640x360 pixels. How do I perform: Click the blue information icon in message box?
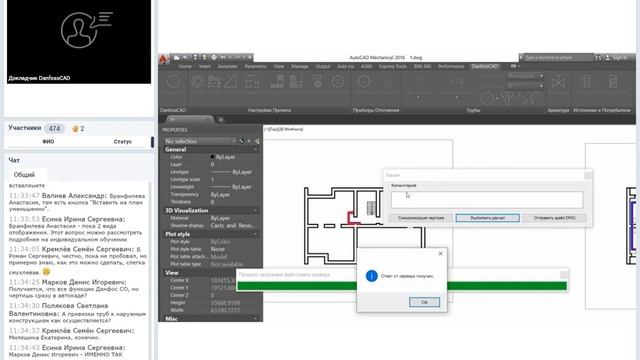pos(371,276)
